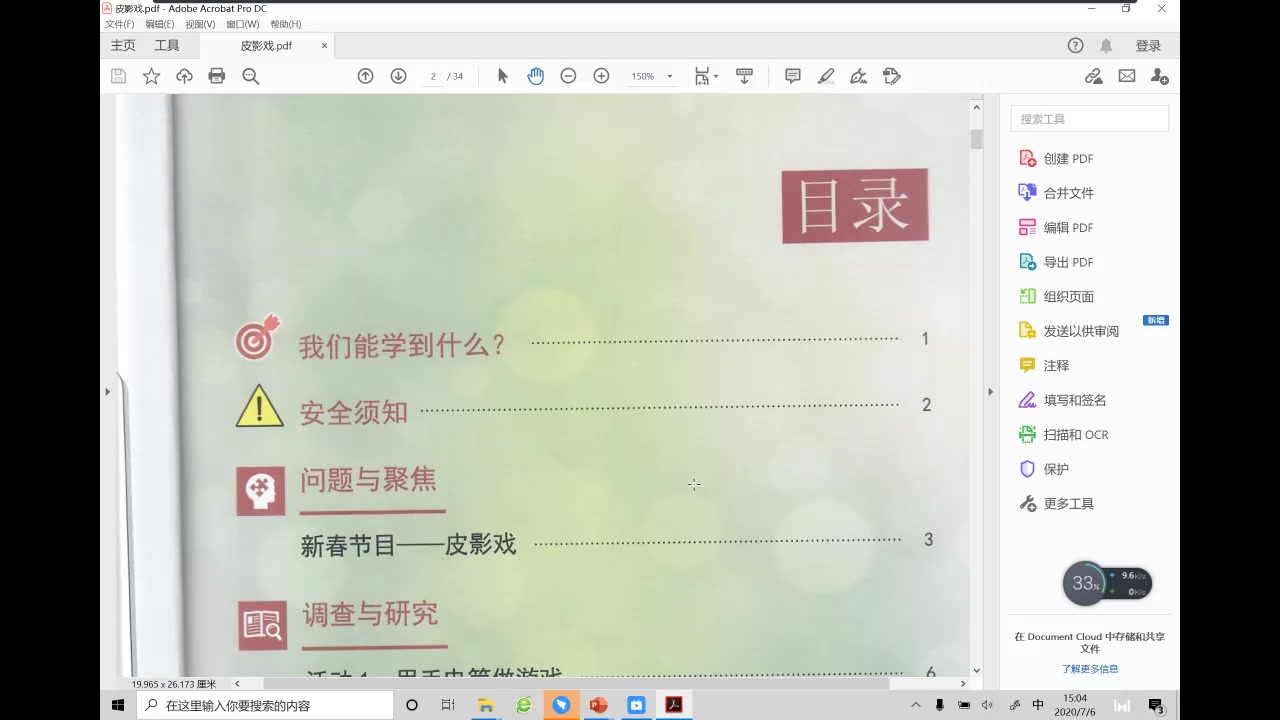
Task: Expand hidden icons in the system tray
Action: point(915,704)
